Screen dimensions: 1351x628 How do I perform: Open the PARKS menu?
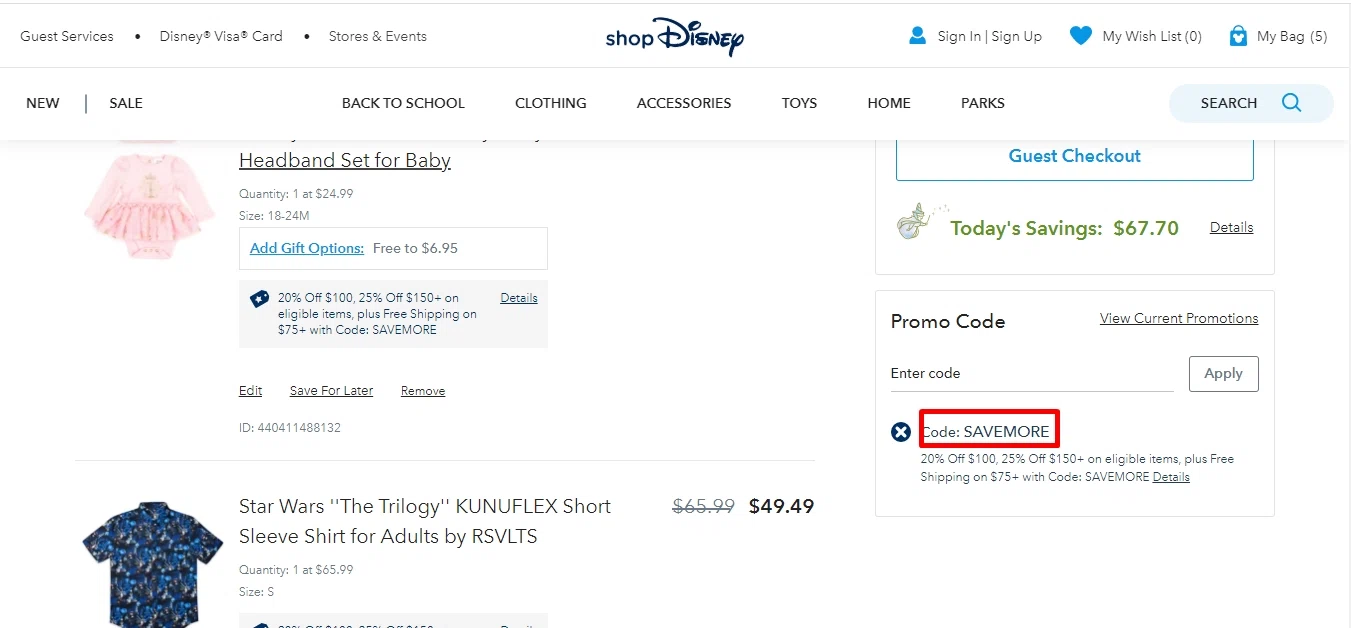pos(983,103)
